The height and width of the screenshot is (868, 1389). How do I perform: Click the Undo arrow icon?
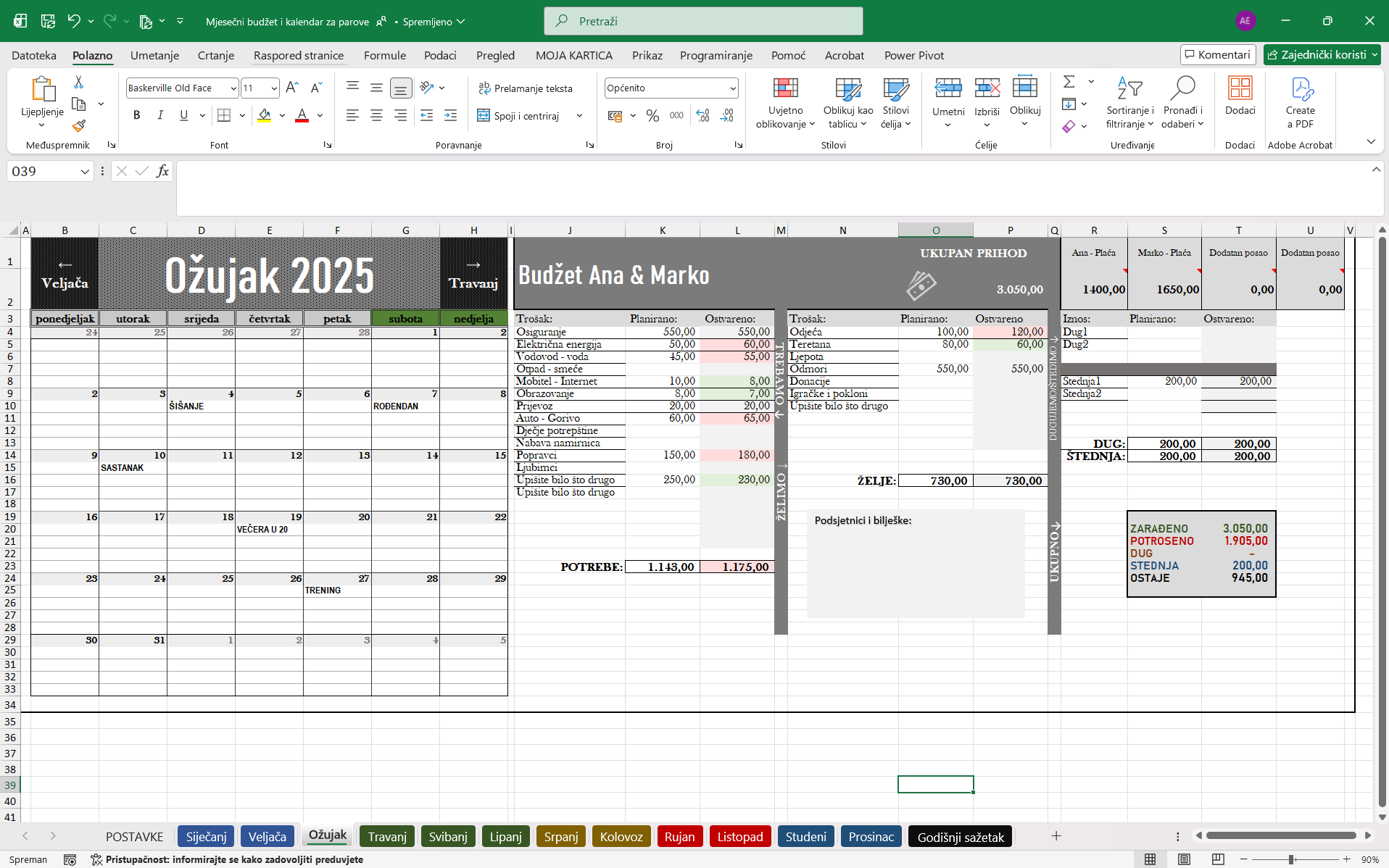point(74,21)
